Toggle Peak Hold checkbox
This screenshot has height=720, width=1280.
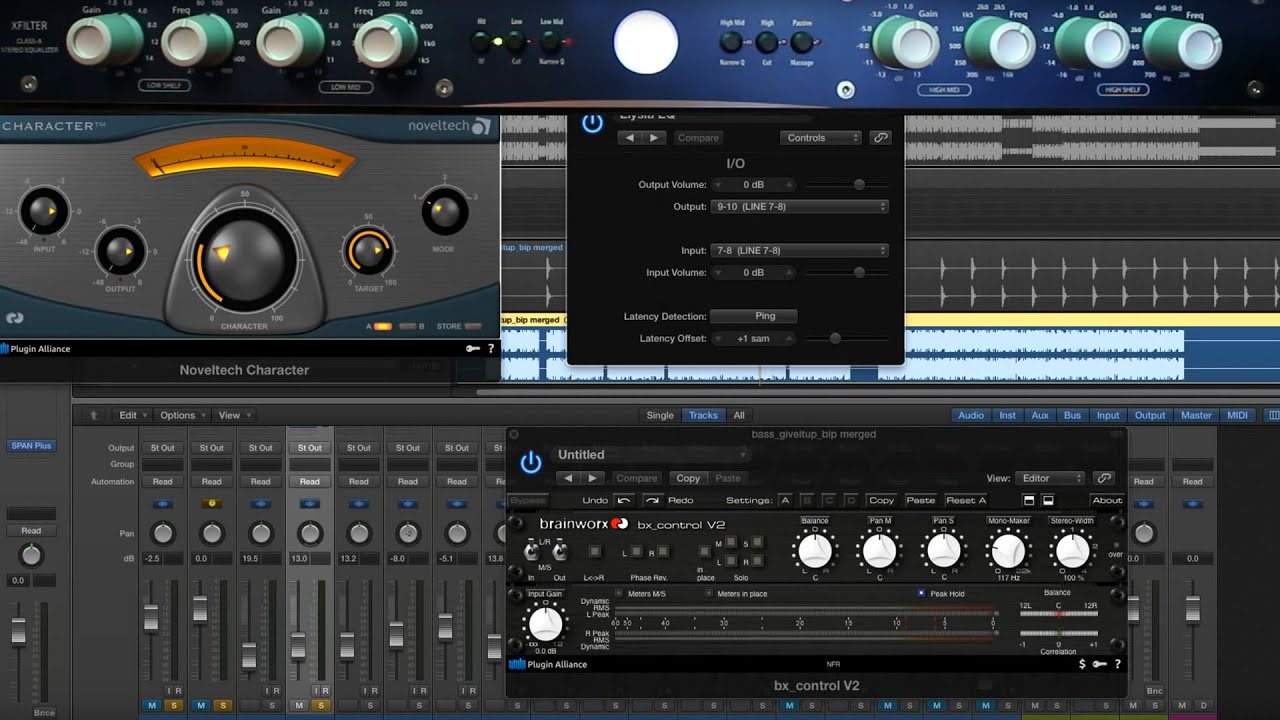(x=920, y=593)
